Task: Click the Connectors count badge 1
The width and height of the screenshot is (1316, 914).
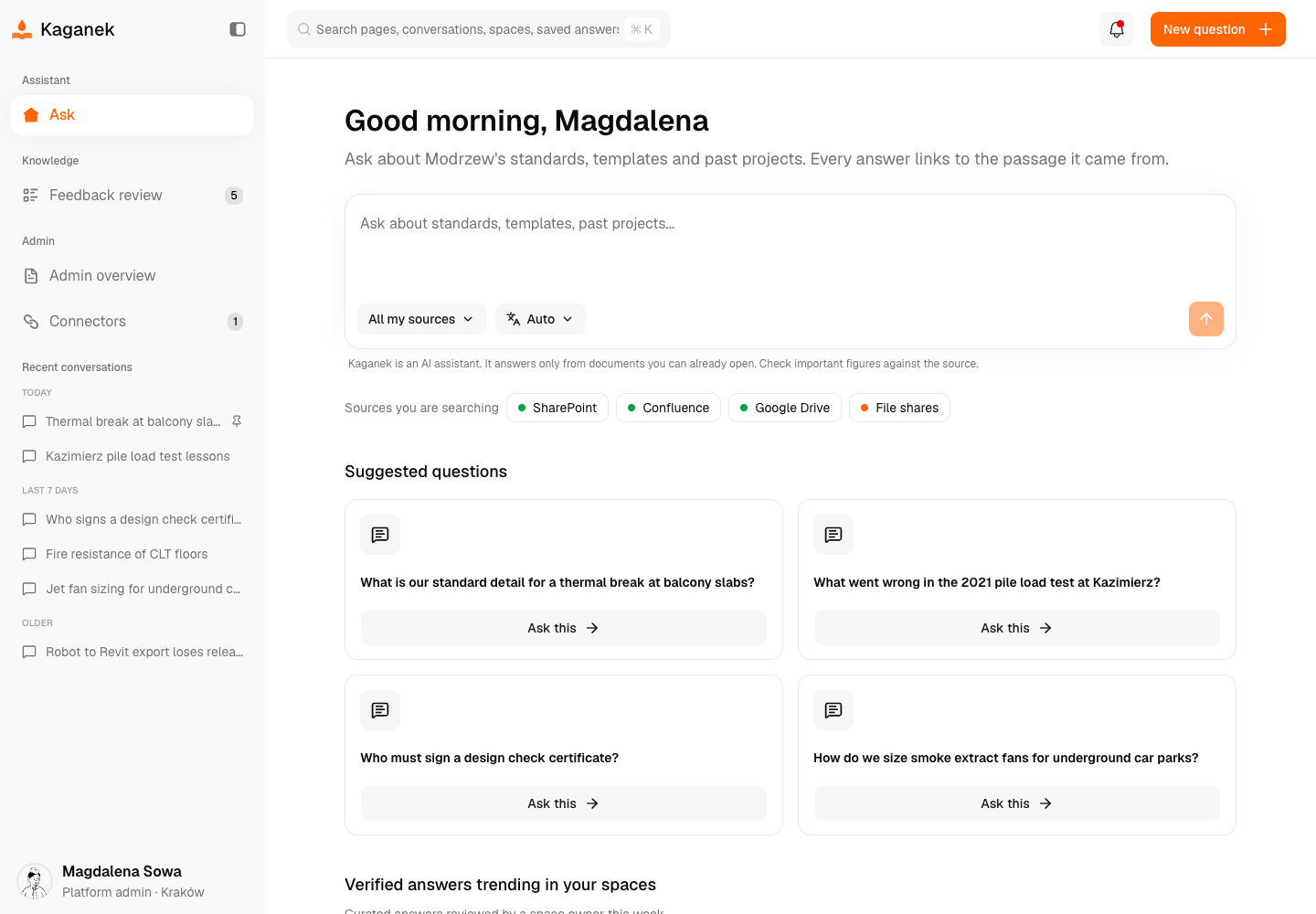Action: [x=235, y=322]
